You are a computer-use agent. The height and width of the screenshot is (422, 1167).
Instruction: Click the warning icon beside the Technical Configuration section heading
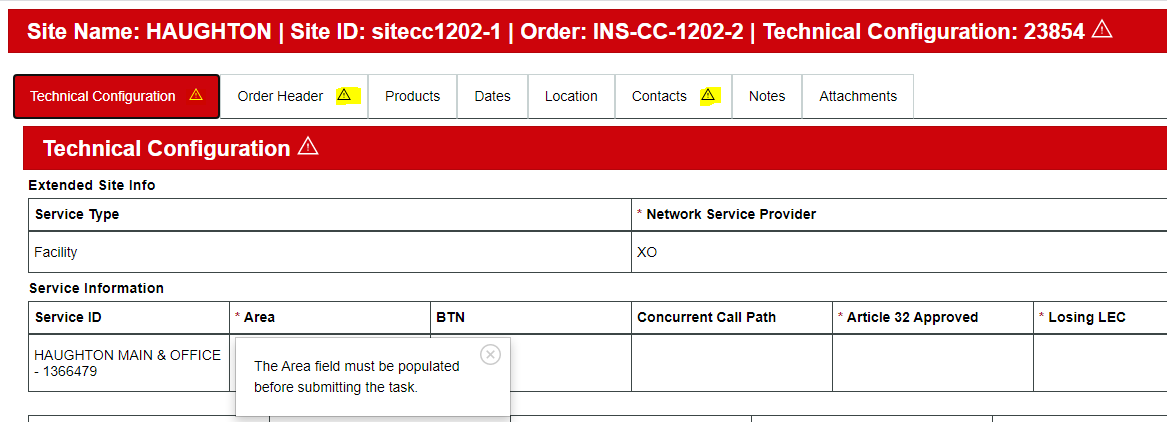308,146
